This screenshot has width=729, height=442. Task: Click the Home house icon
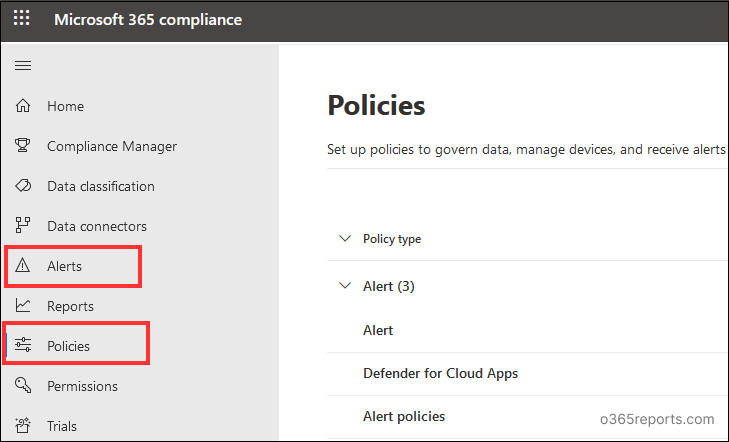(x=23, y=106)
